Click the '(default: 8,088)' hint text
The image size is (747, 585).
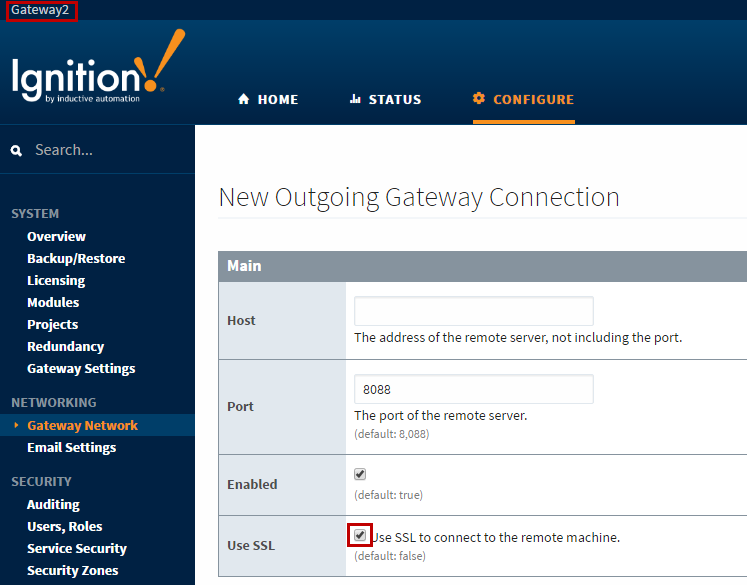(392, 434)
